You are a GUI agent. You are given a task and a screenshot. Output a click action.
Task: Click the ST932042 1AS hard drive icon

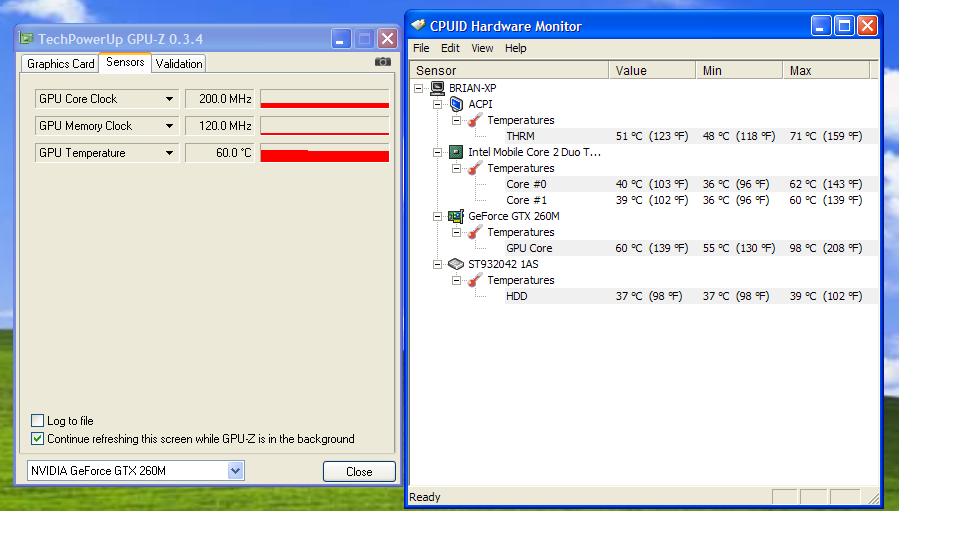pos(456,264)
